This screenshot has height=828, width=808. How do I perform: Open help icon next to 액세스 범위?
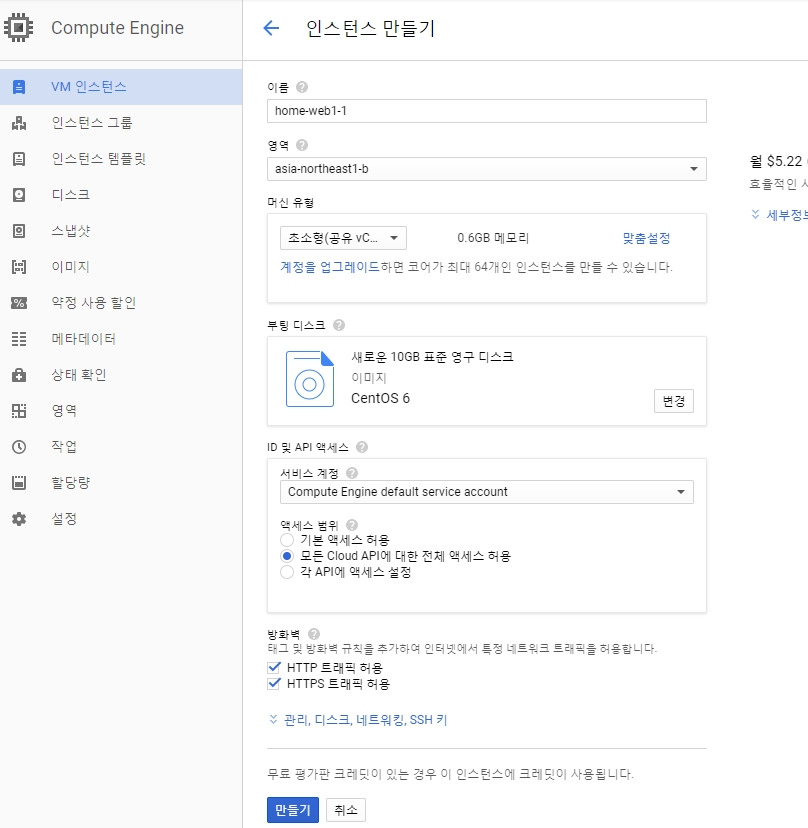[352, 525]
